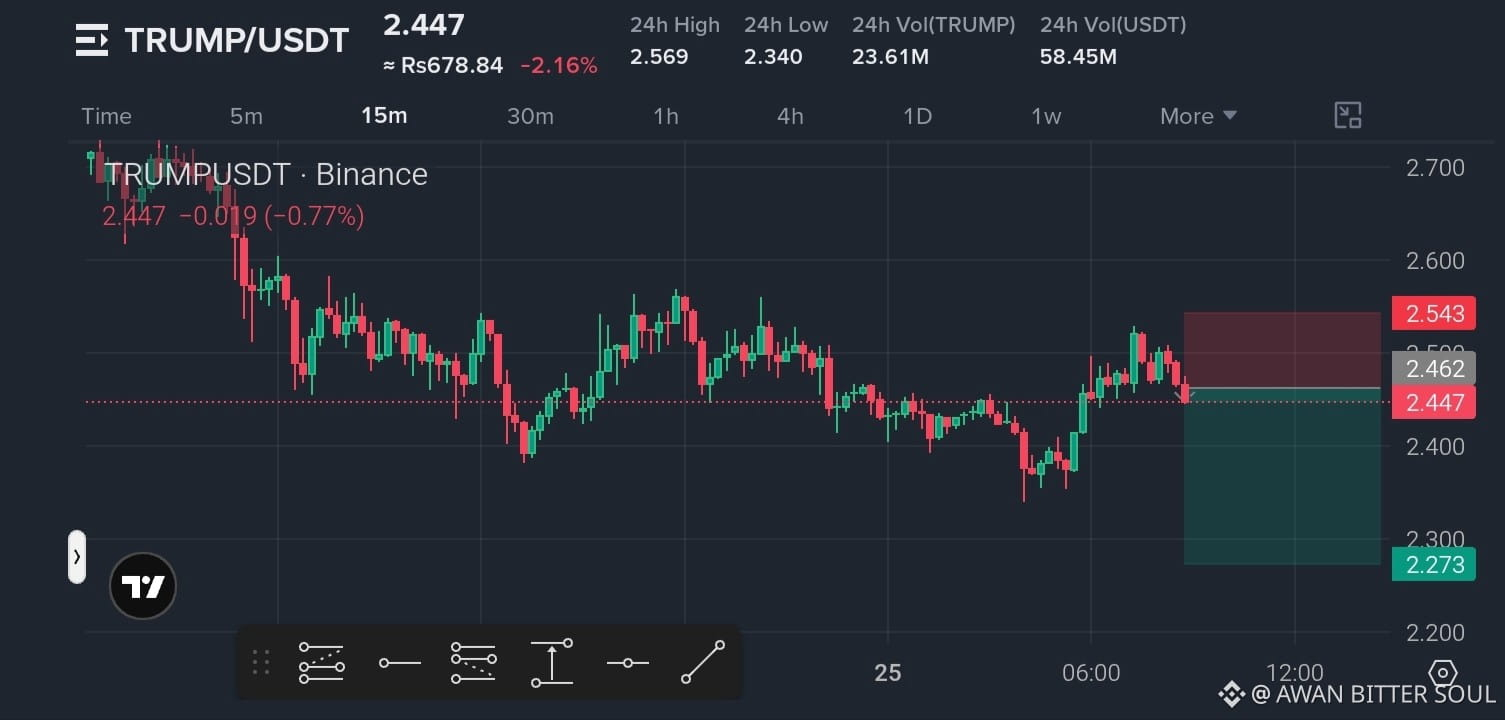Click the TradingView logo badge
1505x720 pixels.
(143, 586)
